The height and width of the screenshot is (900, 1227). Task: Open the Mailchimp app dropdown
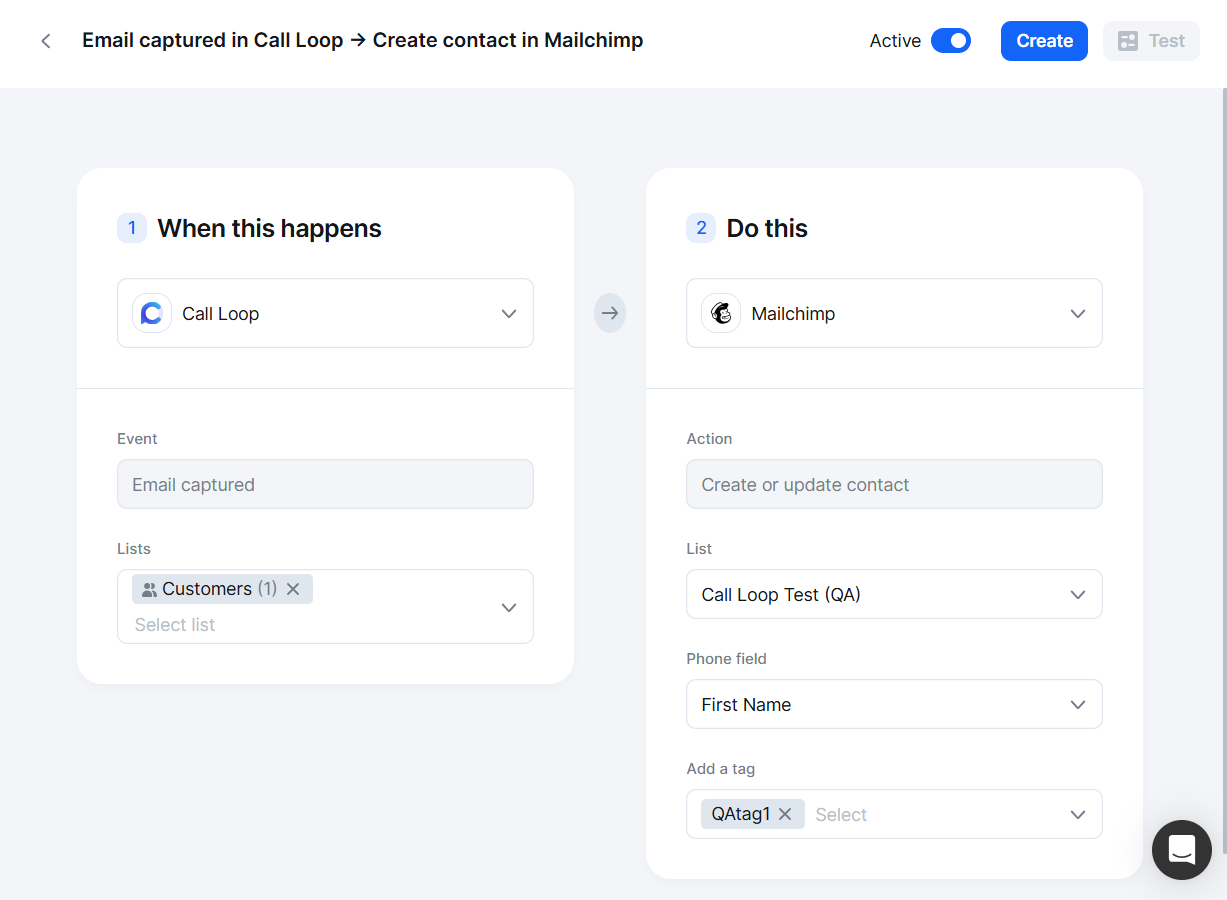894,313
